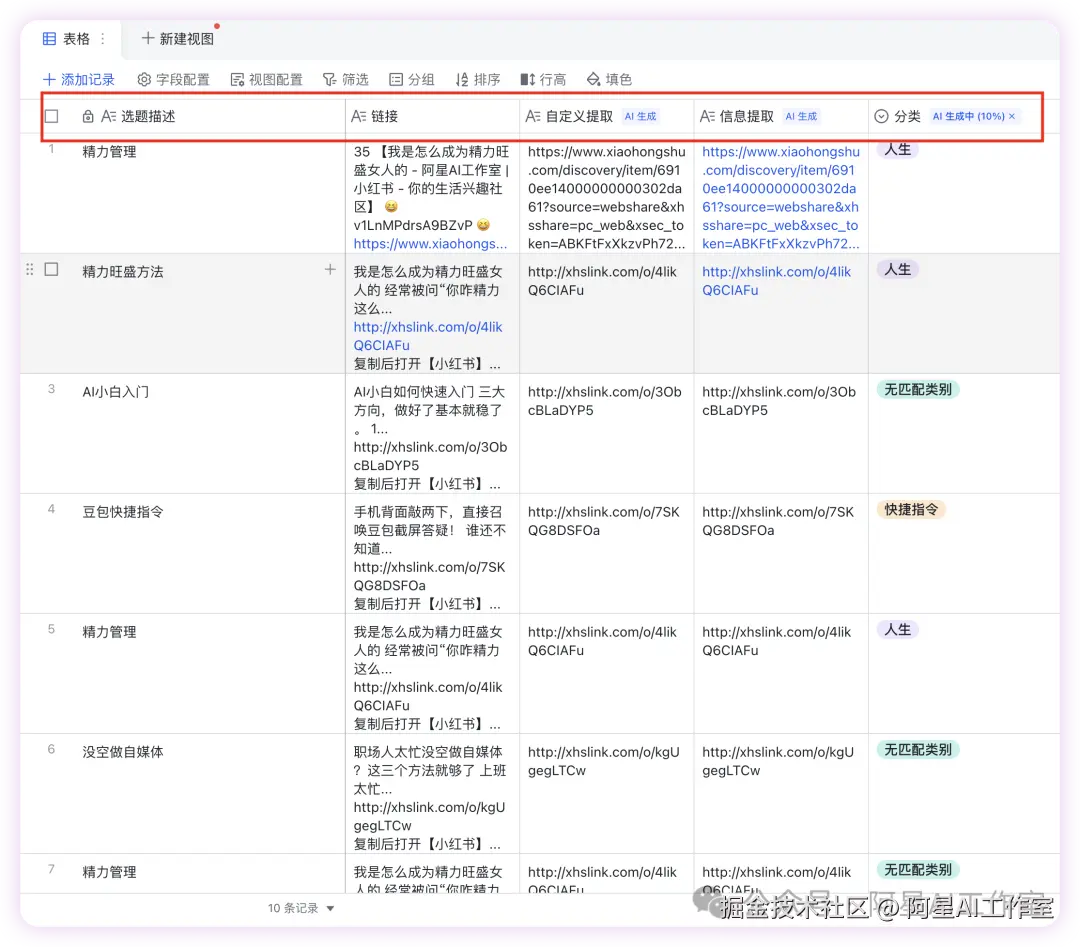This screenshot has width=1080, height=947.
Task: Click plus icon in 精力旺盛方法 cell
Action: coord(330,269)
